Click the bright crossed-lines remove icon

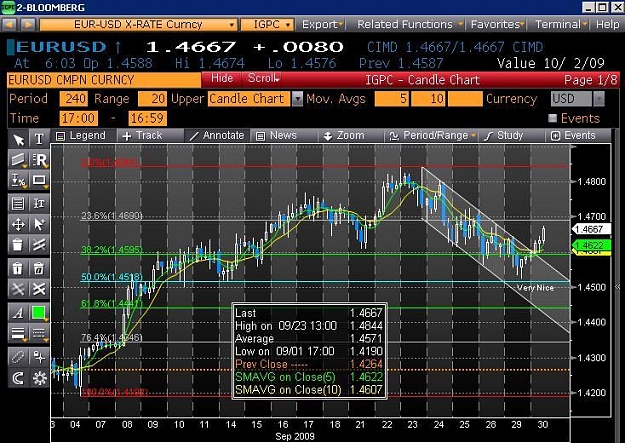click(x=39, y=289)
